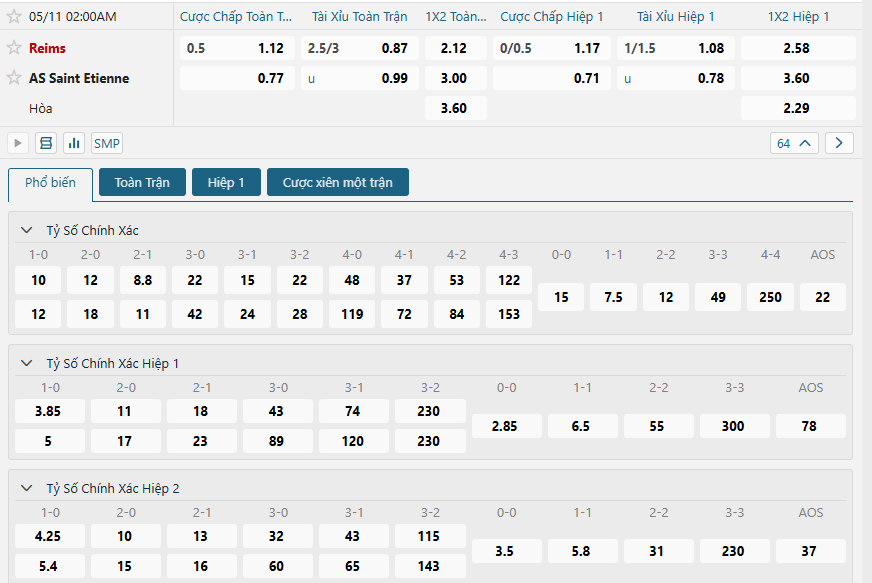Switch to the Toàn Trận tab

[142, 182]
